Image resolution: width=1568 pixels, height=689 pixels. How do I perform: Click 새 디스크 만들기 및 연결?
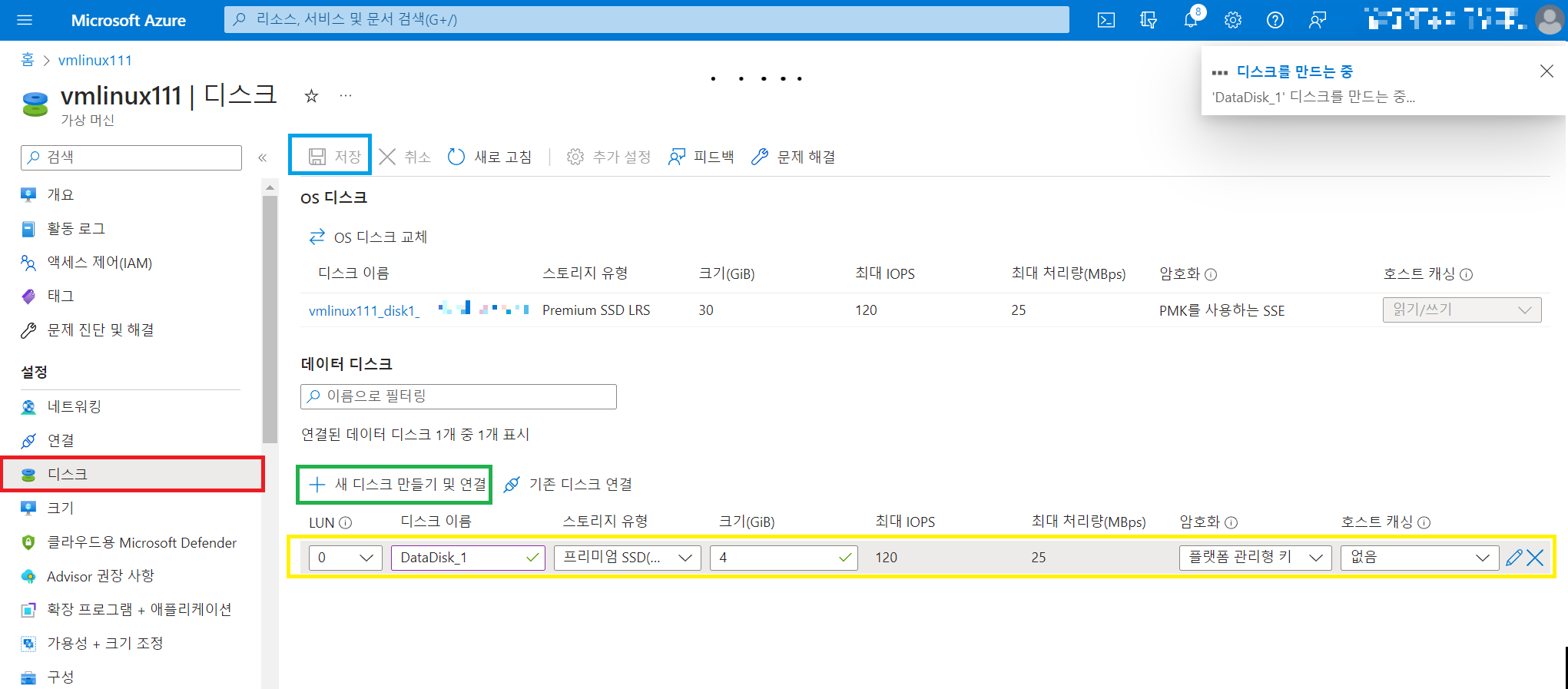tap(397, 485)
